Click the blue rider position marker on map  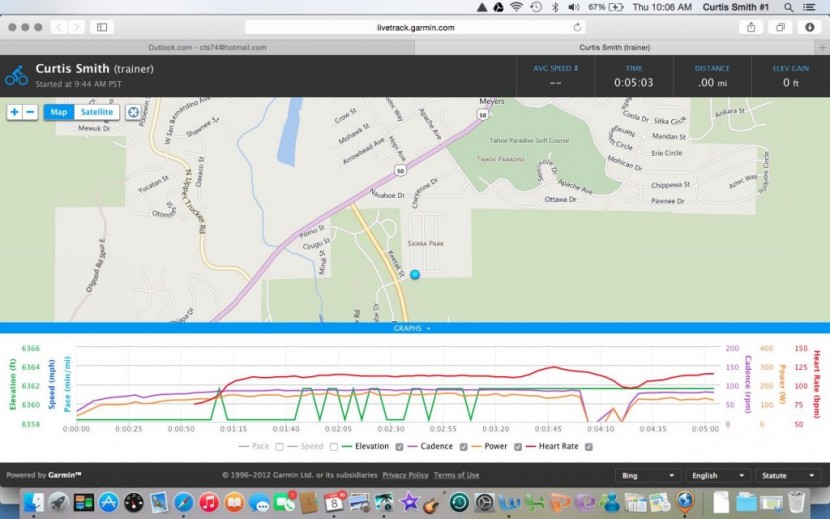415,274
